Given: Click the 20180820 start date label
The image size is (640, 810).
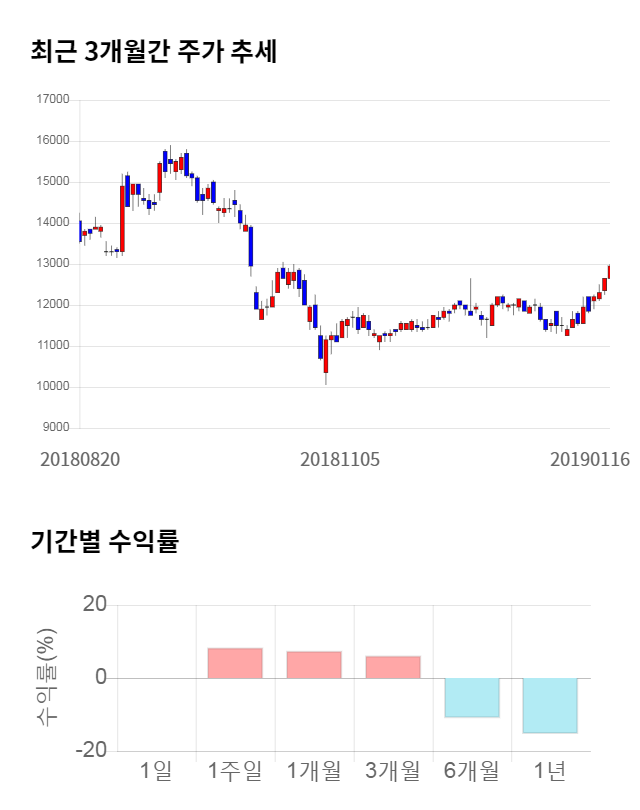Looking at the screenshot, I should 80,460.
